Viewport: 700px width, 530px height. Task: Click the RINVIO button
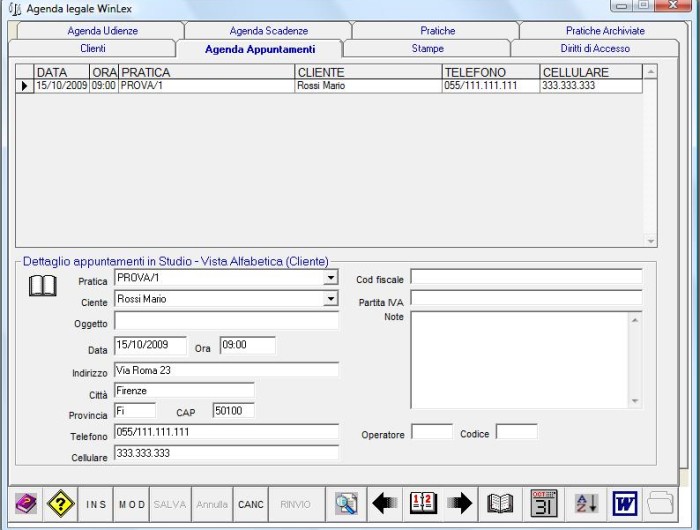click(x=296, y=504)
